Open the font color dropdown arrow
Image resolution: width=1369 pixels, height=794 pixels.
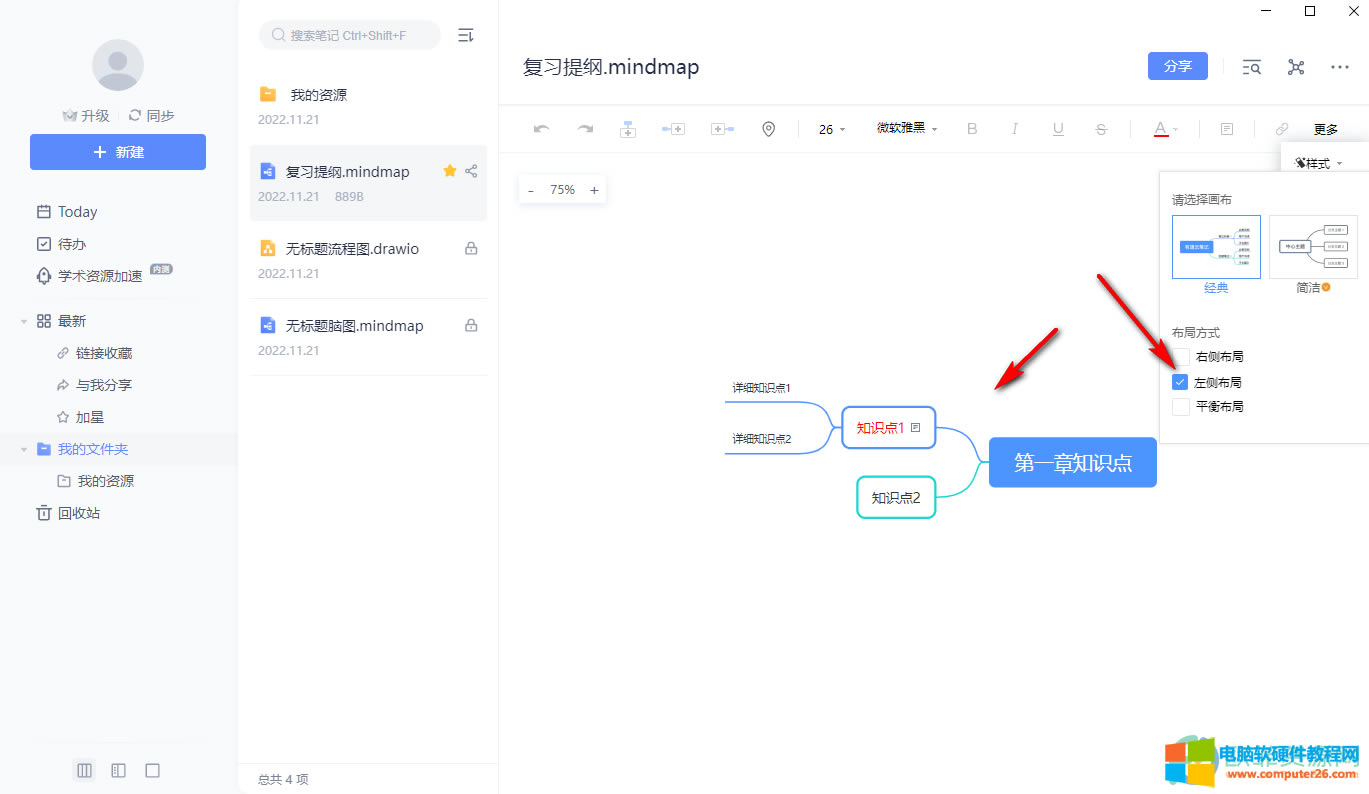pos(1176,129)
